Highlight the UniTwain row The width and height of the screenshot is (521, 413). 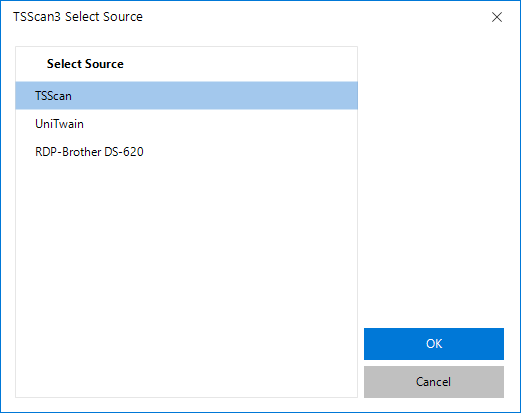pos(186,124)
